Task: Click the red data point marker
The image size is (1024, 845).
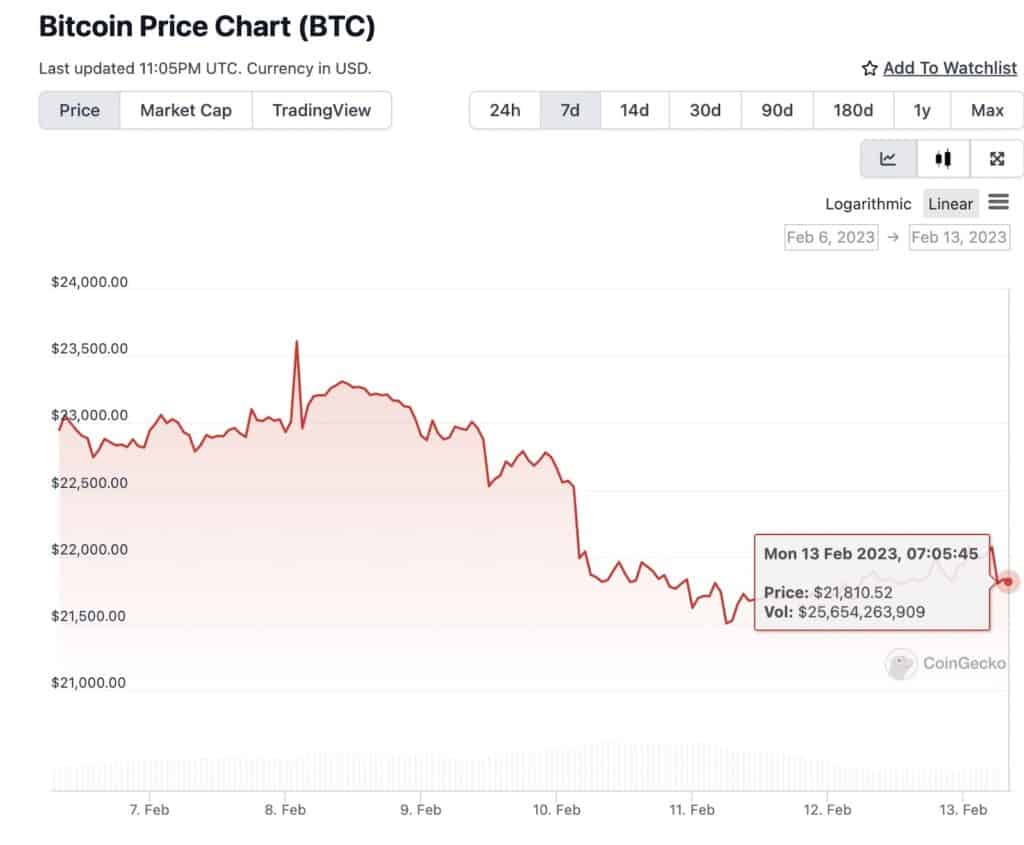Action: point(1008,581)
